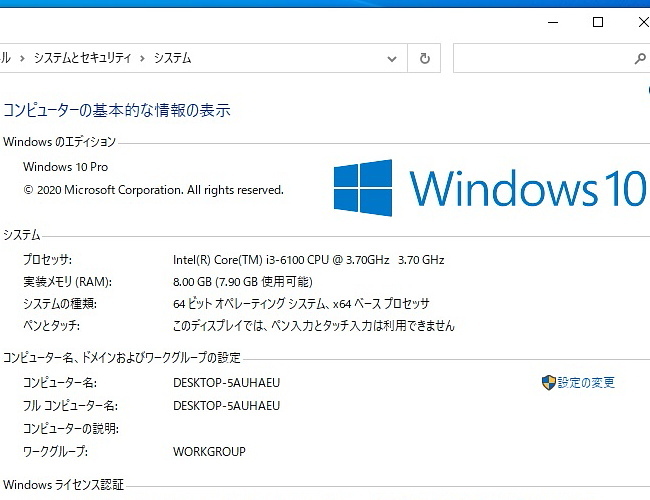Click the Windows 10 logo
Viewport: 650px width, 500px height.
(x=490, y=188)
